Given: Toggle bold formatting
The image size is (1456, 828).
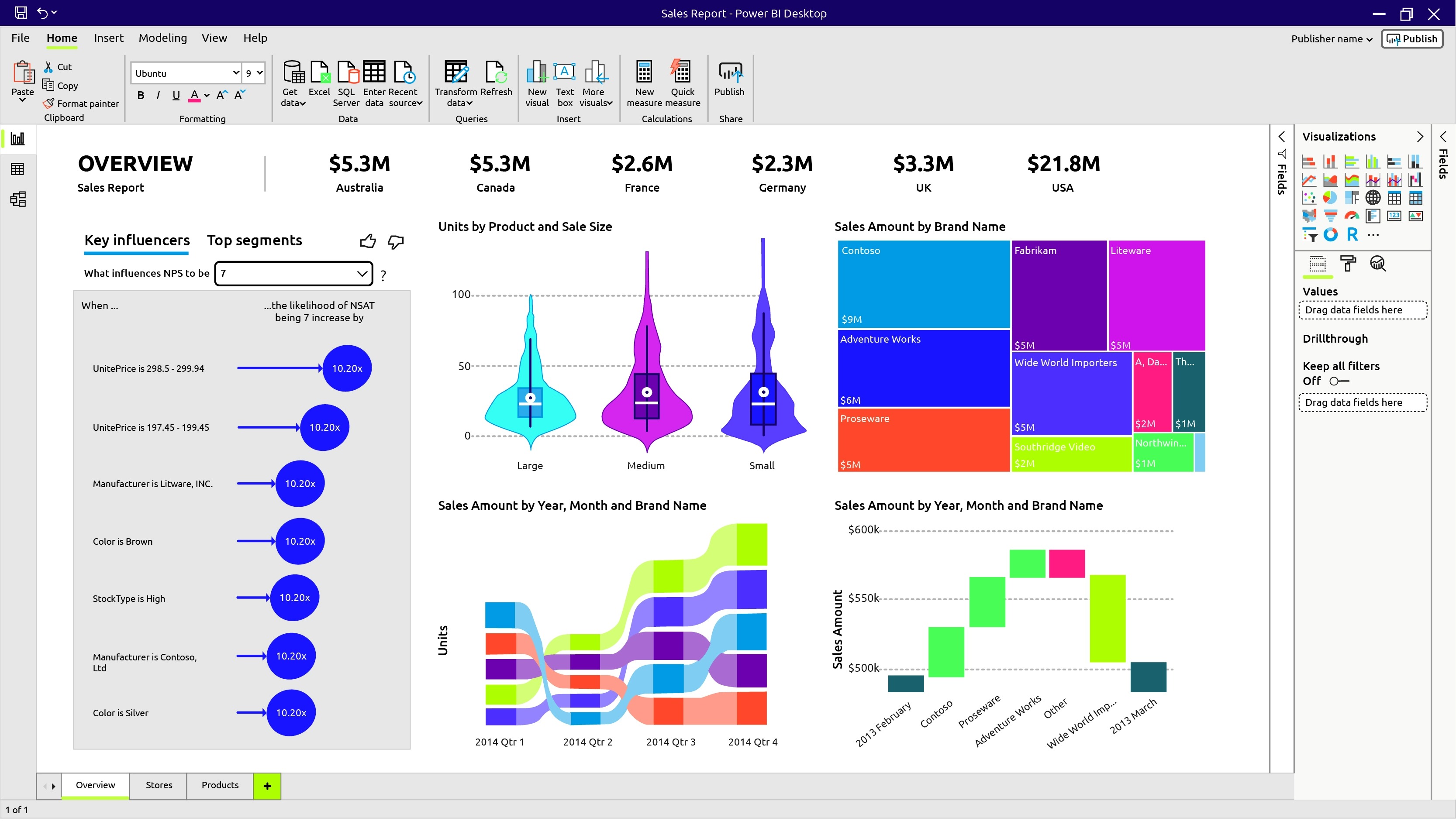Looking at the screenshot, I should click(141, 96).
